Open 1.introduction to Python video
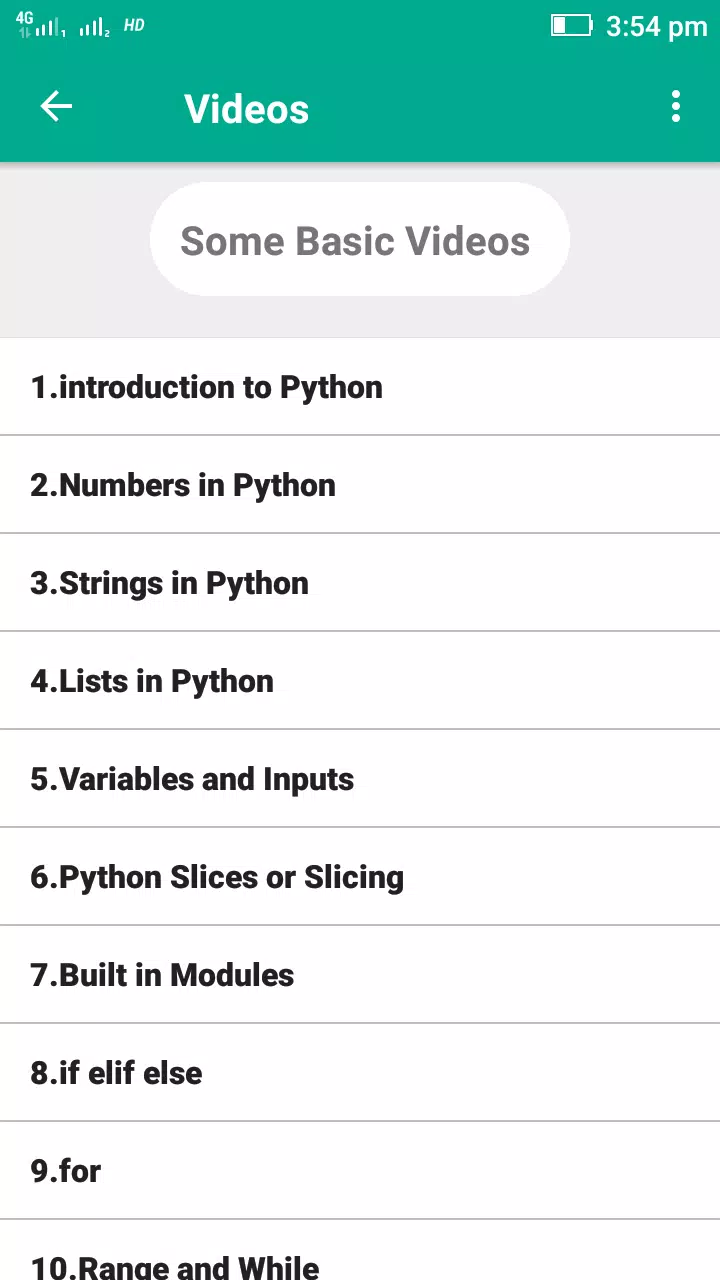This screenshot has width=720, height=1280. (360, 387)
